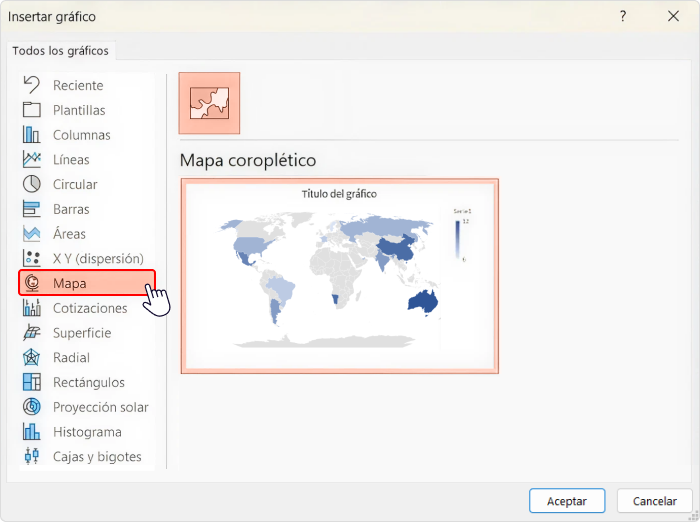Switch to Todos los gráficos tab
Viewport: 700px width, 522px height.
[x=60, y=51]
